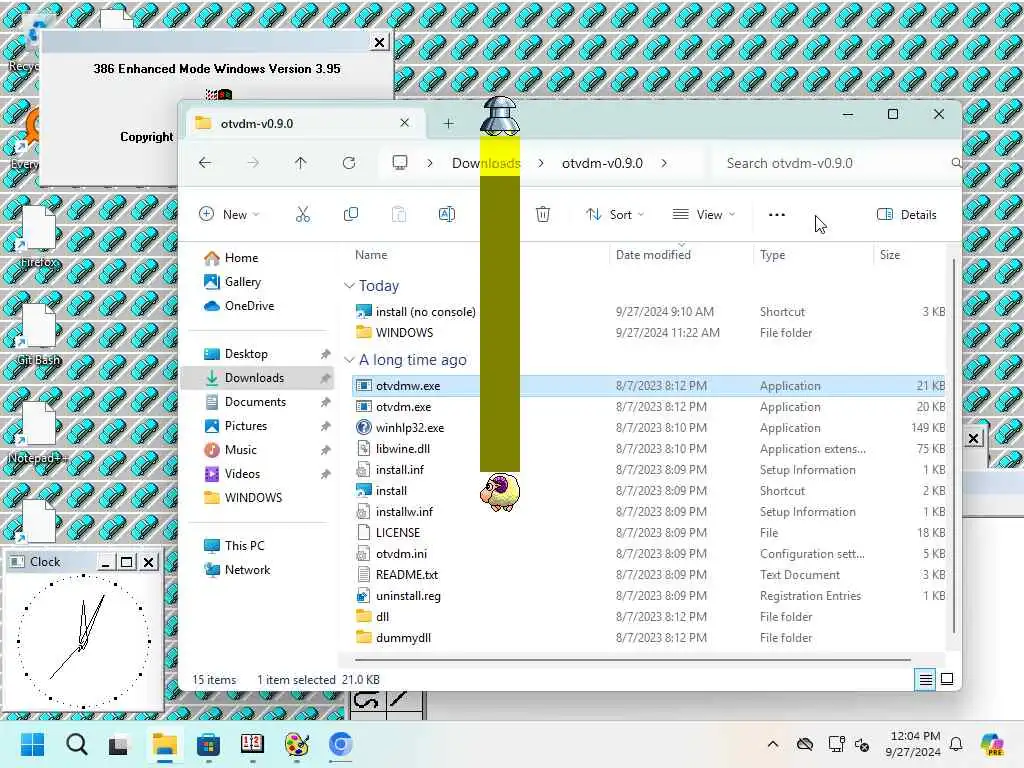1024x768 pixels.
Task: Refresh the current folder view
Action: coord(349,163)
